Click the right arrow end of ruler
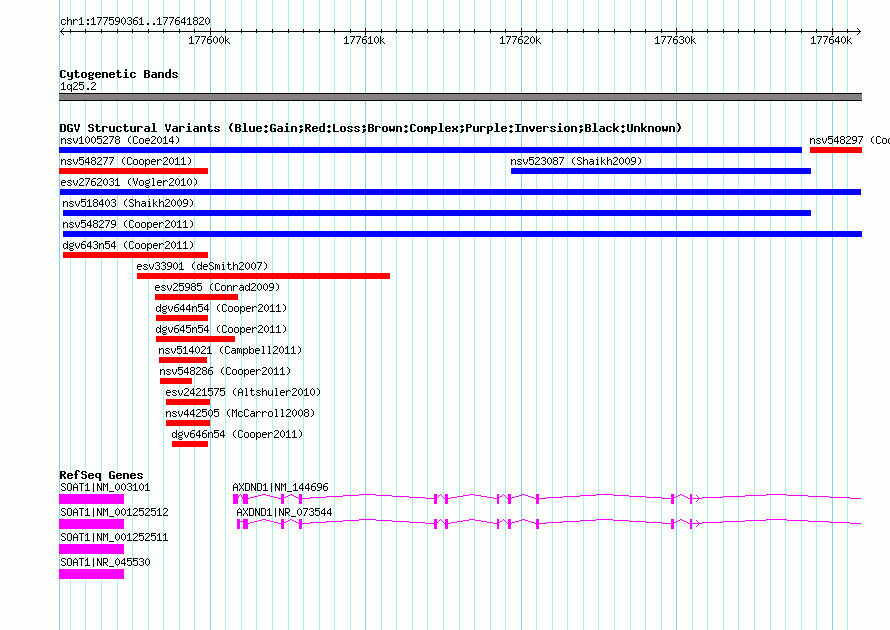 (858, 32)
